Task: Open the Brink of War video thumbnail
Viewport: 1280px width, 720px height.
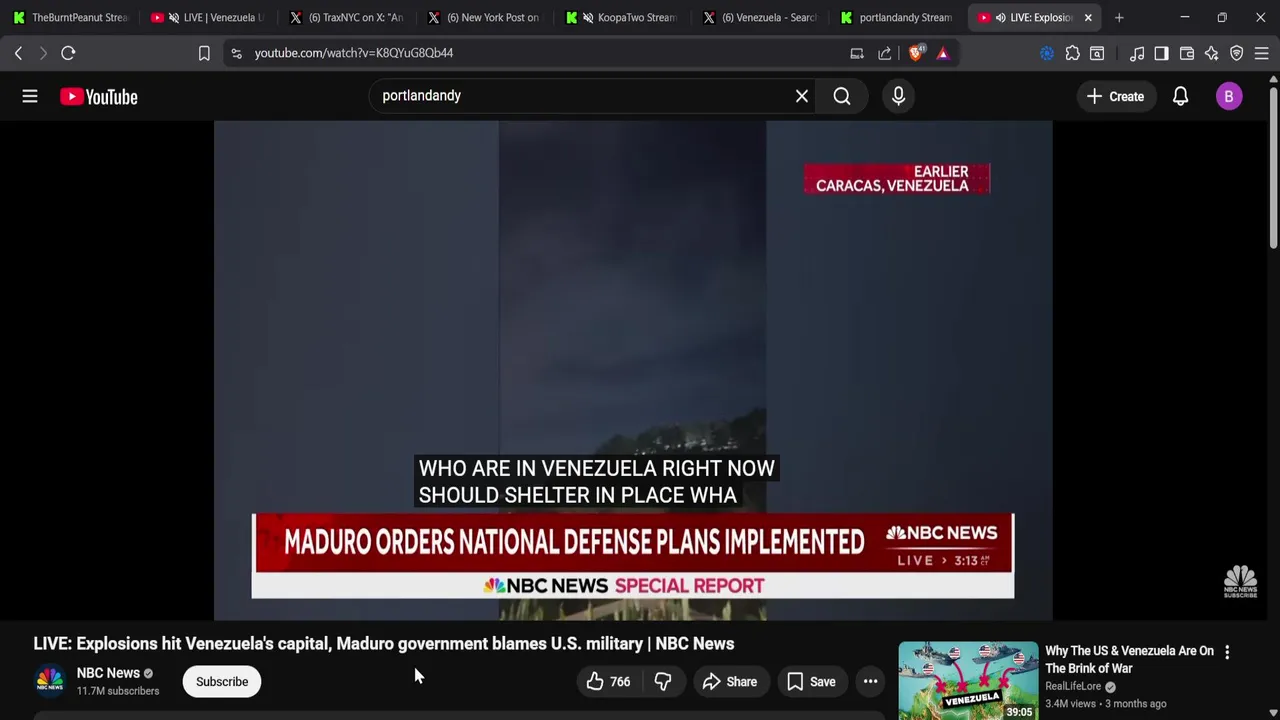Action: [x=968, y=681]
